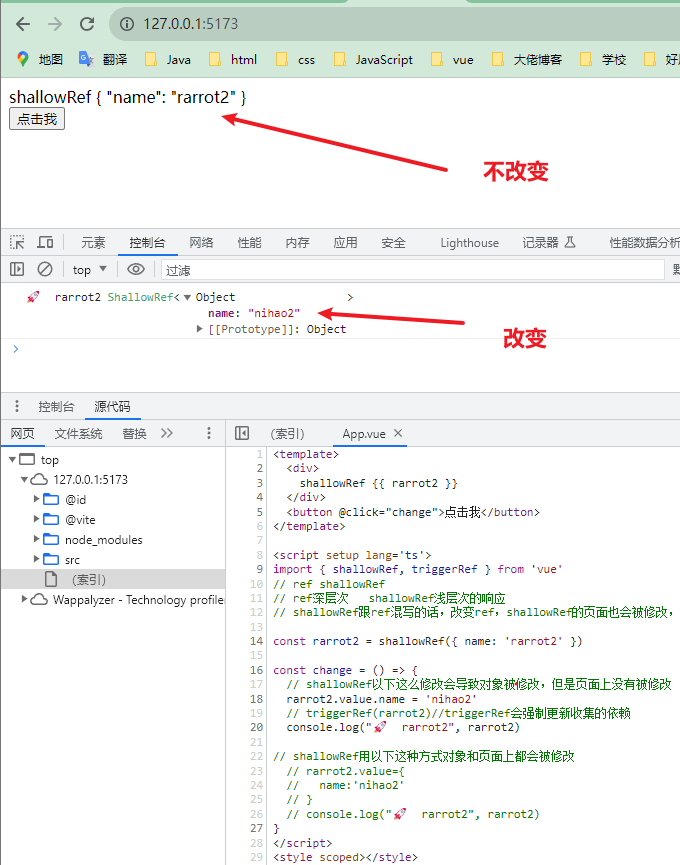
Task: Switch to the 记录器 DevTools tab
Action: [549, 243]
